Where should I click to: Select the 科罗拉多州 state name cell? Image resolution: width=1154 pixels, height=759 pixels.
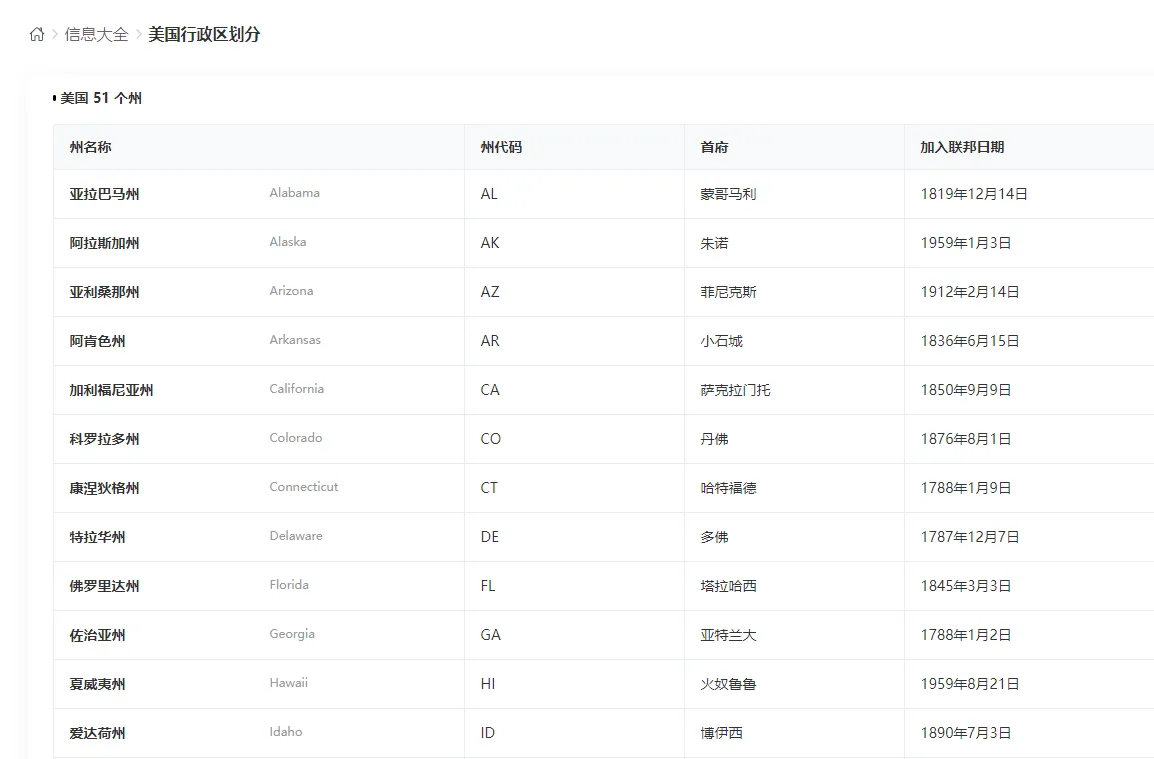pos(105,439)
